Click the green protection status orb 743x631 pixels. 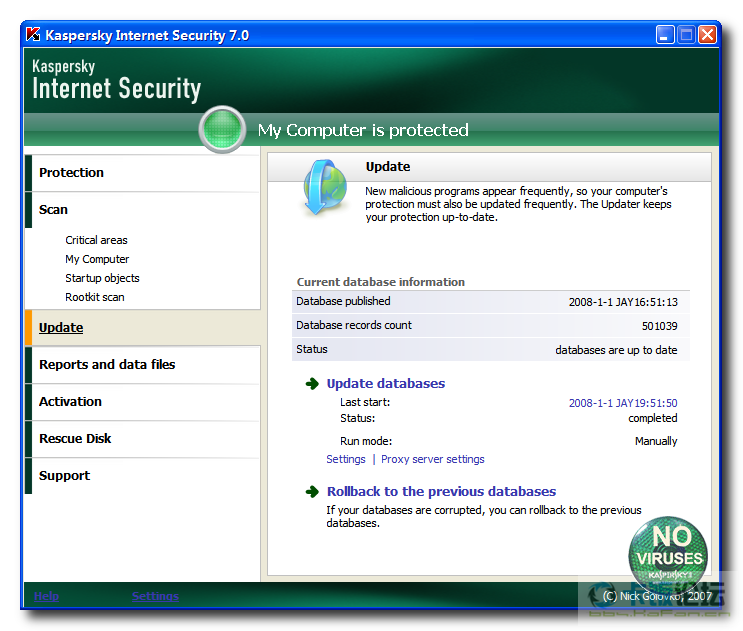pos(222,129)
